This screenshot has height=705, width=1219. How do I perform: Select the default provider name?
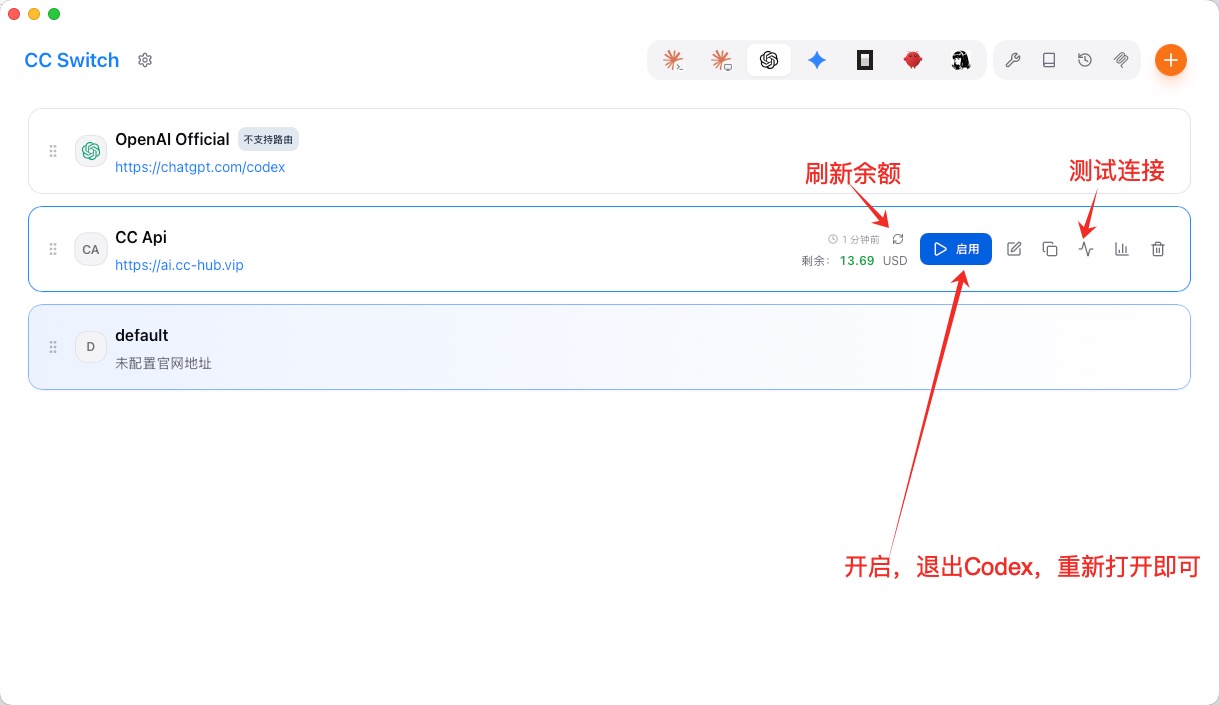click(142, 335)
